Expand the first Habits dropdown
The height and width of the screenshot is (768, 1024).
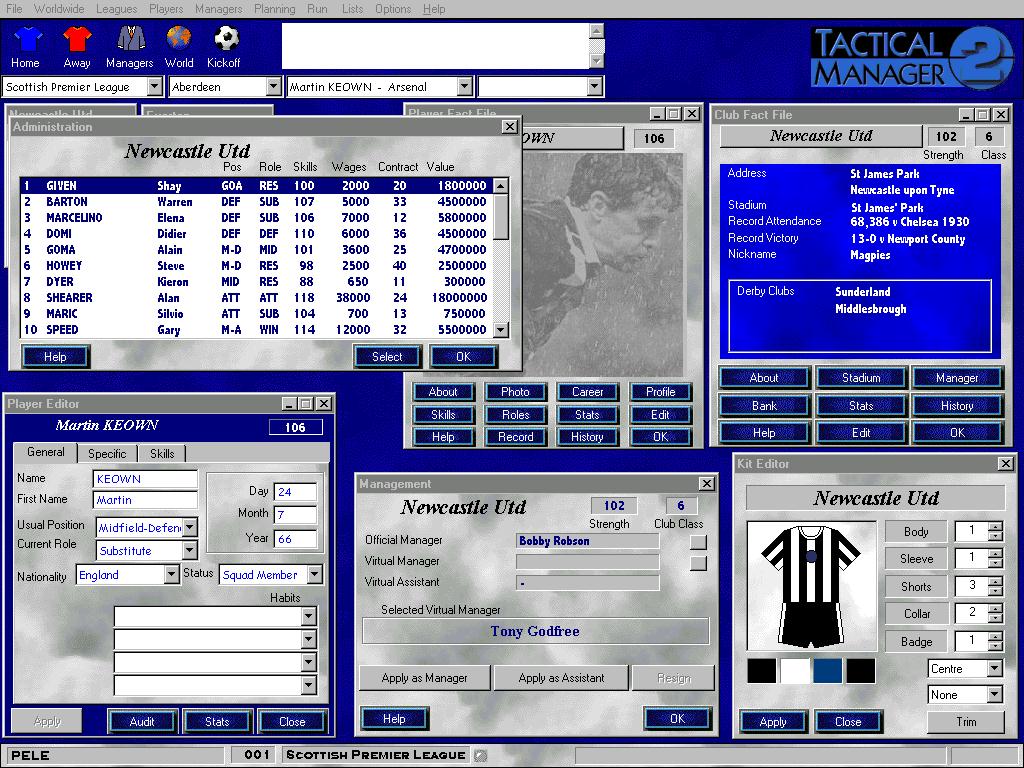pos(309,616)
